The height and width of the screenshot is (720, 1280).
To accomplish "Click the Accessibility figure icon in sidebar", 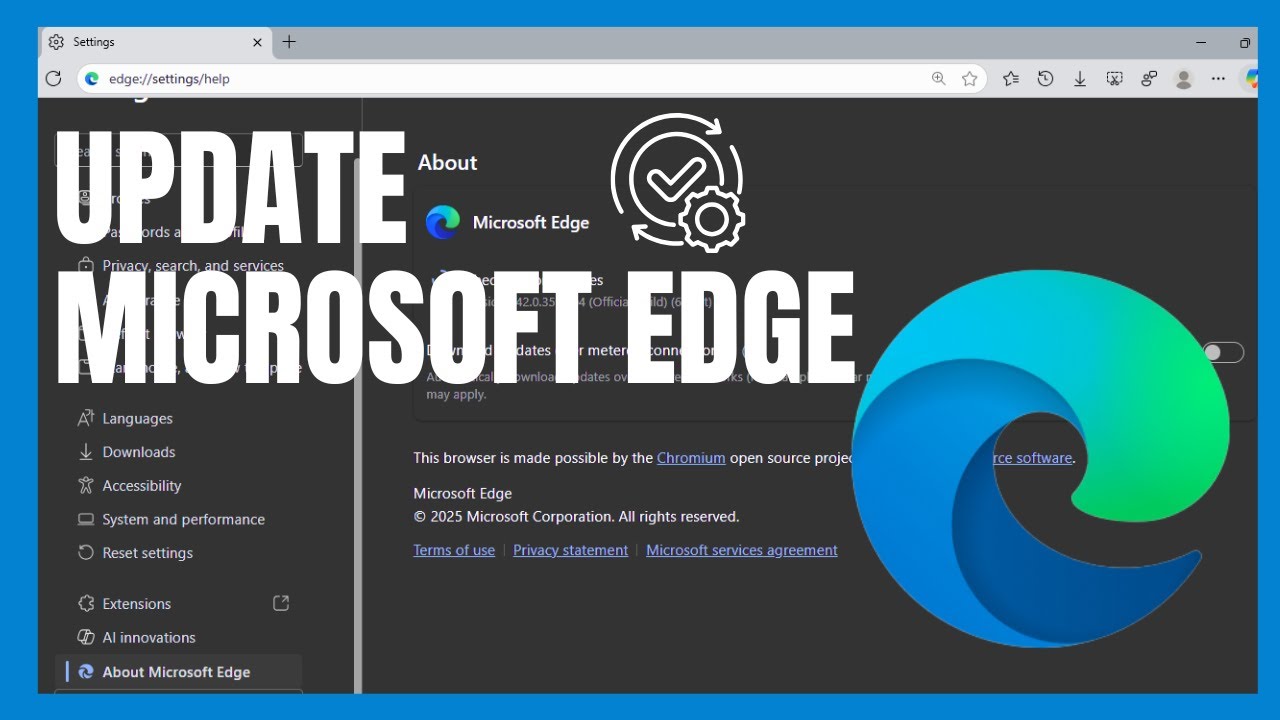I will click(86, 485).
